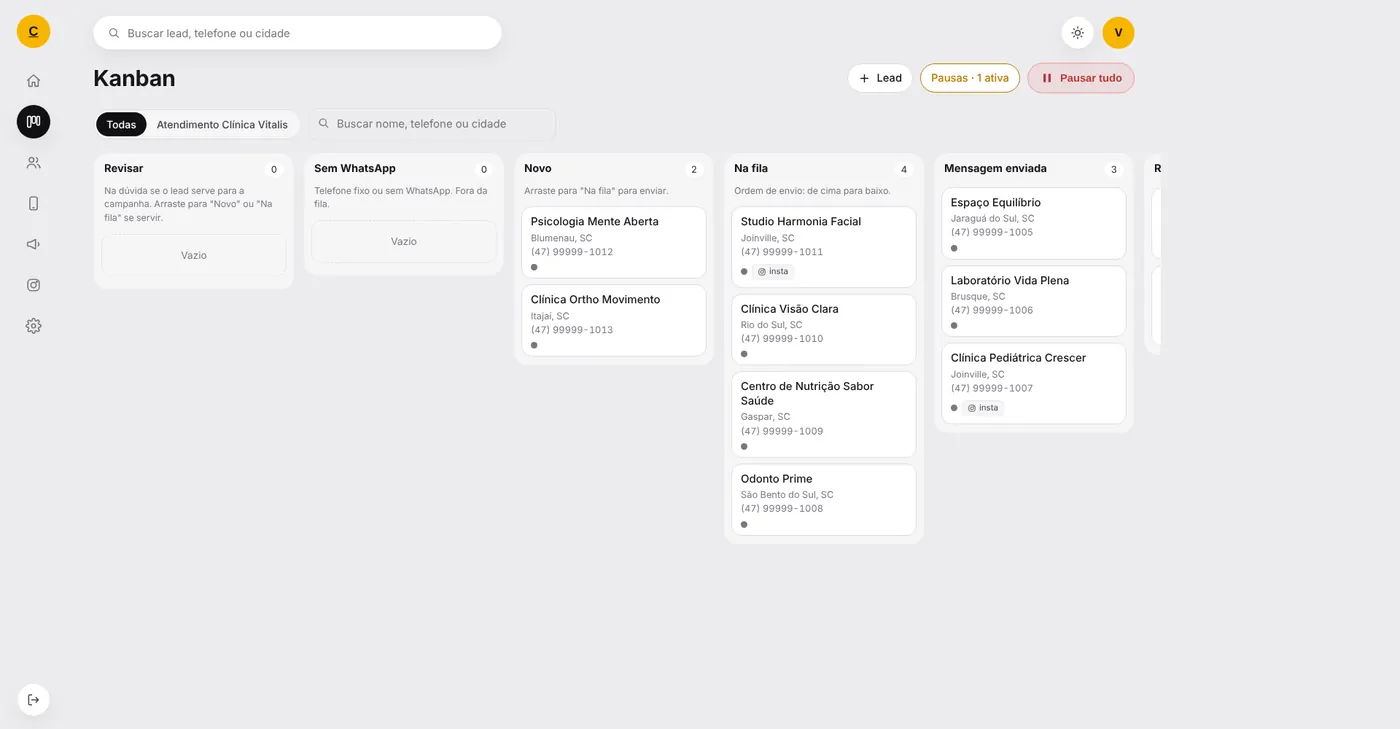Click the logout icon at sidebar bottom

coord(33,699)
